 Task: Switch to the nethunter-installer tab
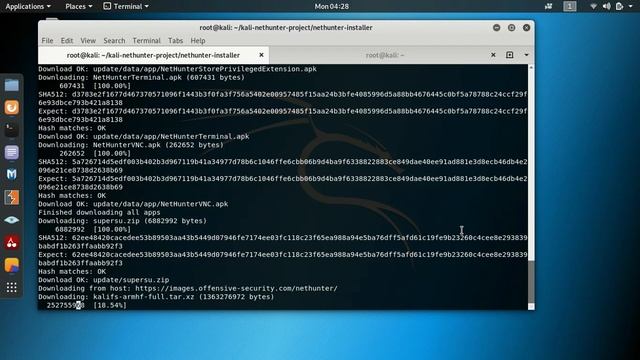[x=153, y=55]
